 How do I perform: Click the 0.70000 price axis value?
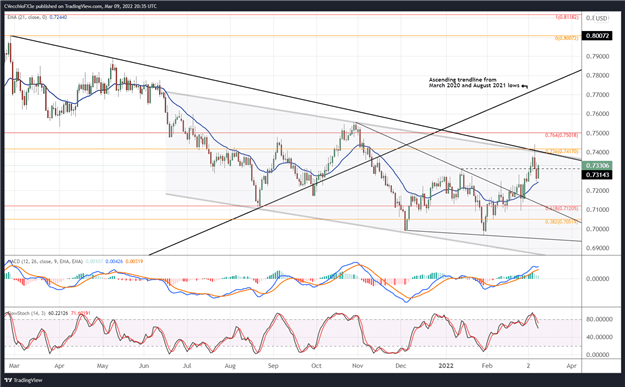tap(597, 229)
